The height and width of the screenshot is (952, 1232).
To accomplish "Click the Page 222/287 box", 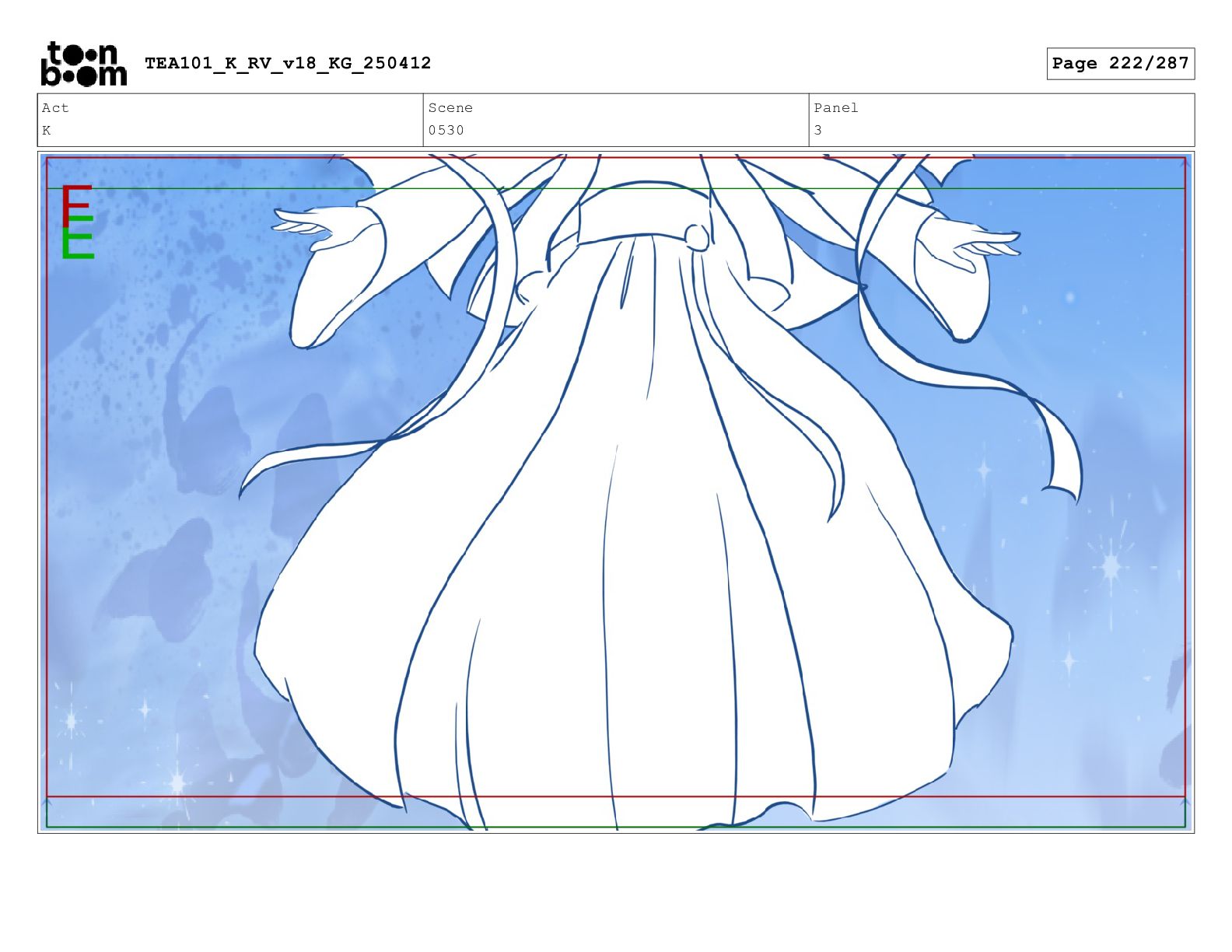I will 1120,64.
